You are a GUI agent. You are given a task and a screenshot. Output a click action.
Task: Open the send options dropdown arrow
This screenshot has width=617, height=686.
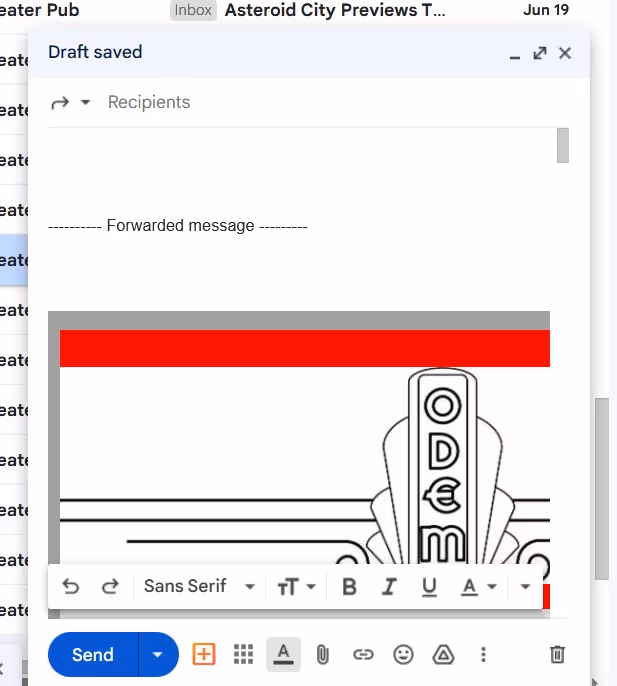(x=158, y=654)
